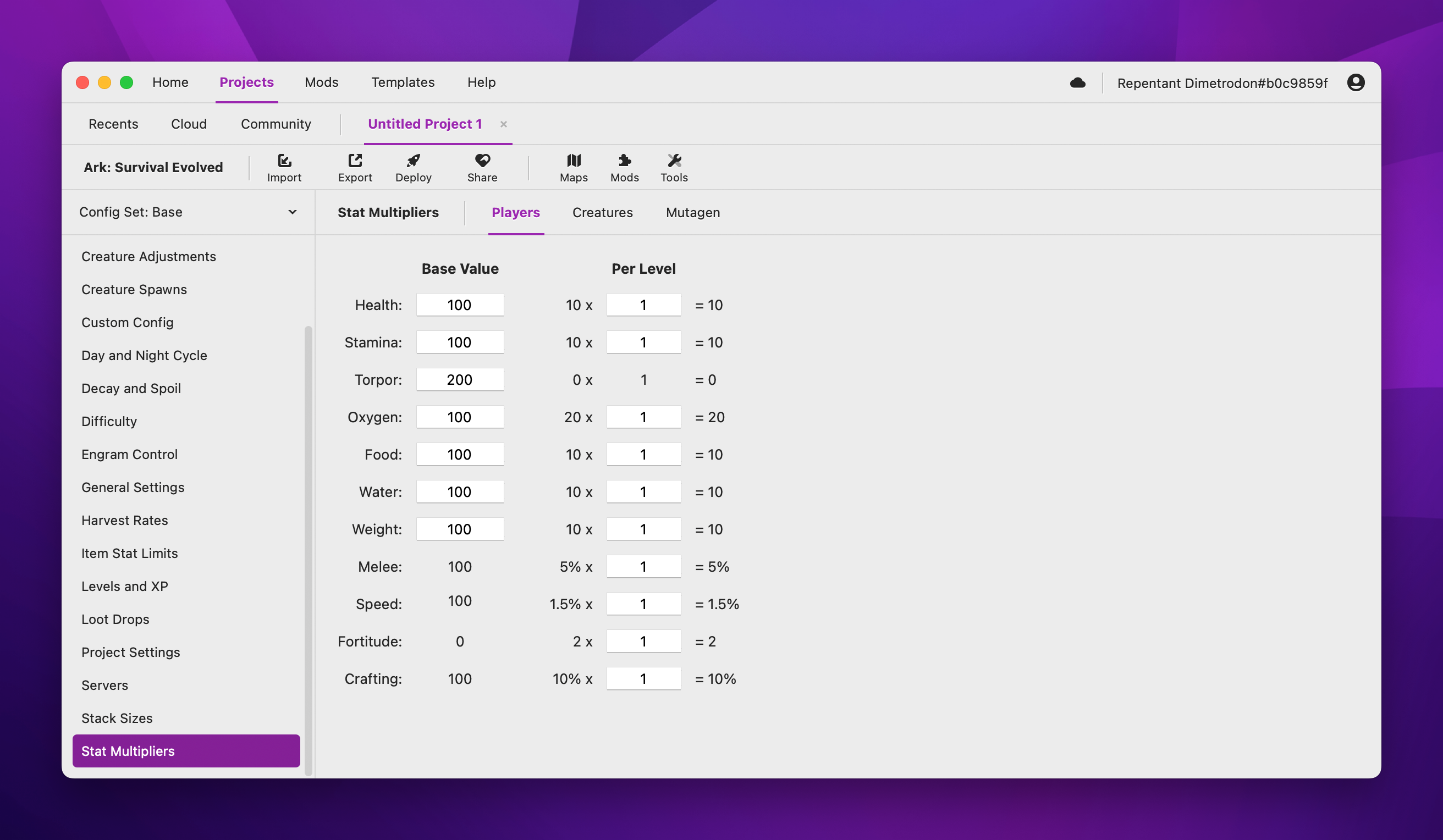Click the Share heart icon

(482, 167)
